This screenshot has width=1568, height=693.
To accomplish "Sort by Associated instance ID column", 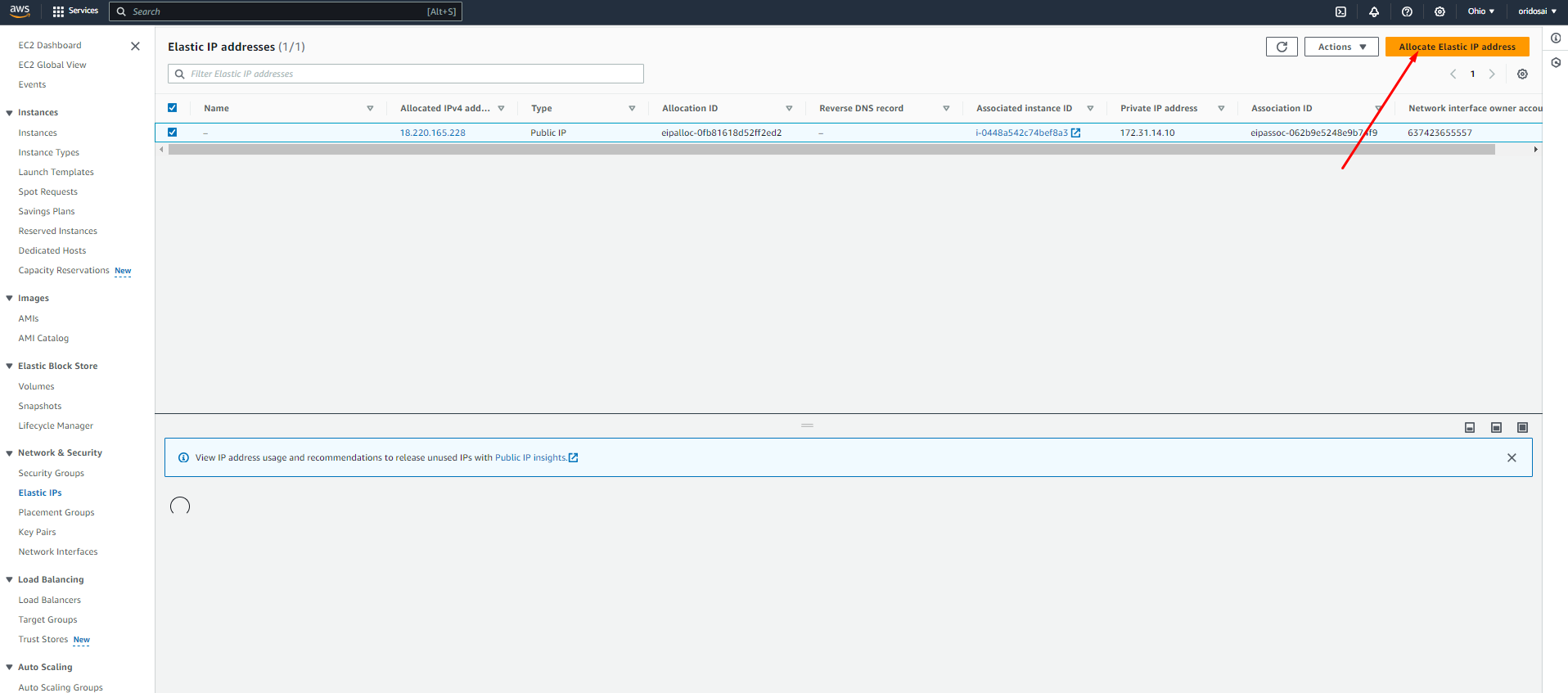I will 1090,108.
